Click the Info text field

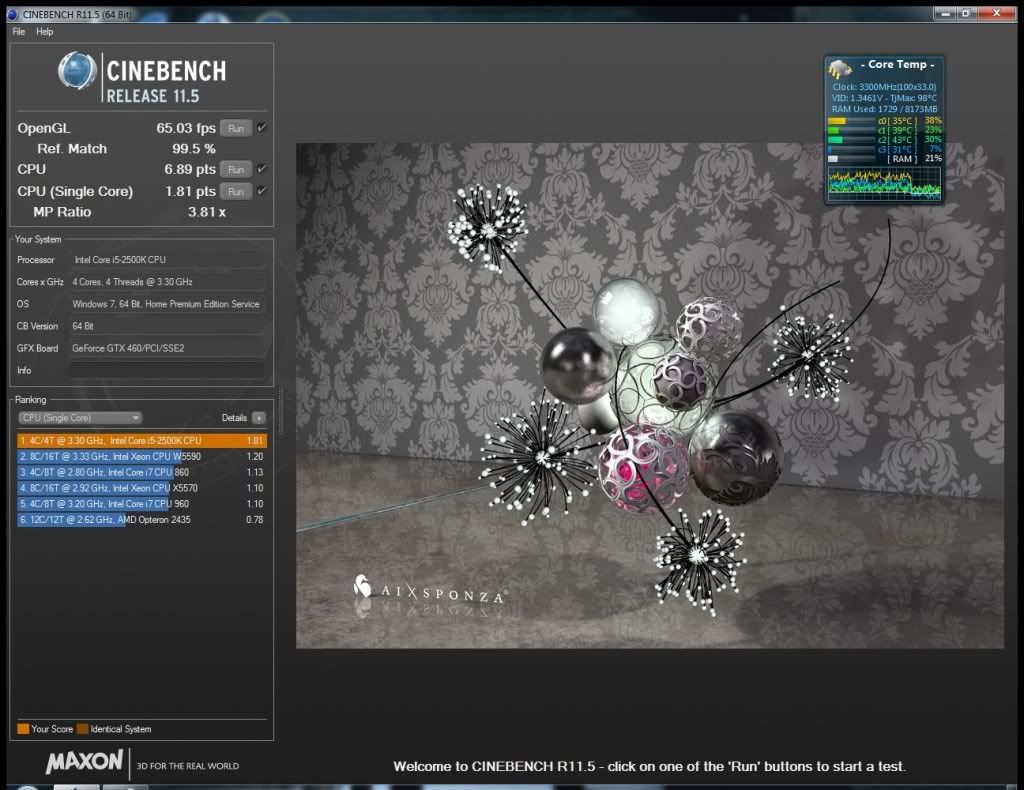(167, 370)
